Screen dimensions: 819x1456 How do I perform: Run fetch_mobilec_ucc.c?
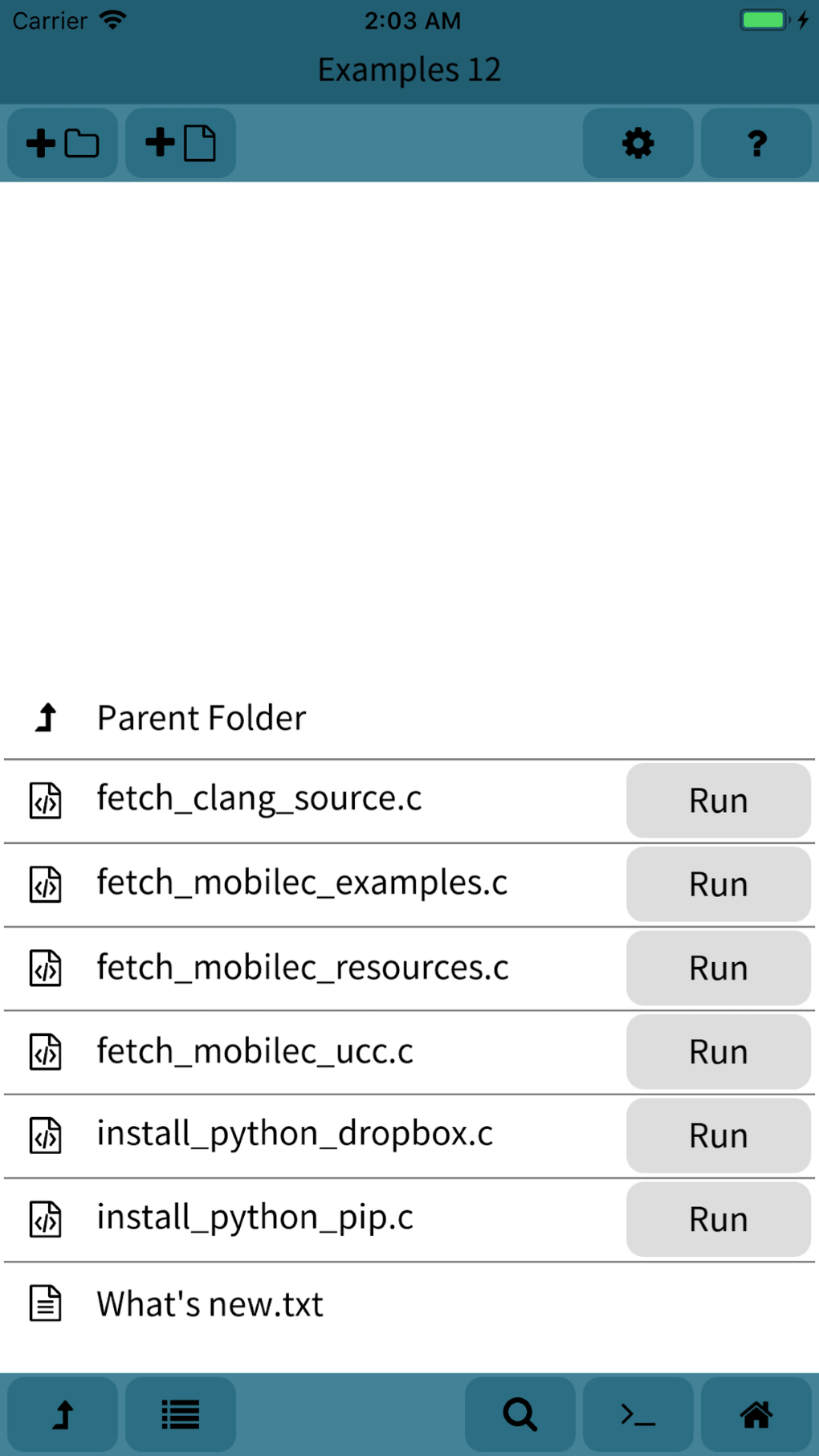tap(717, 1052)
